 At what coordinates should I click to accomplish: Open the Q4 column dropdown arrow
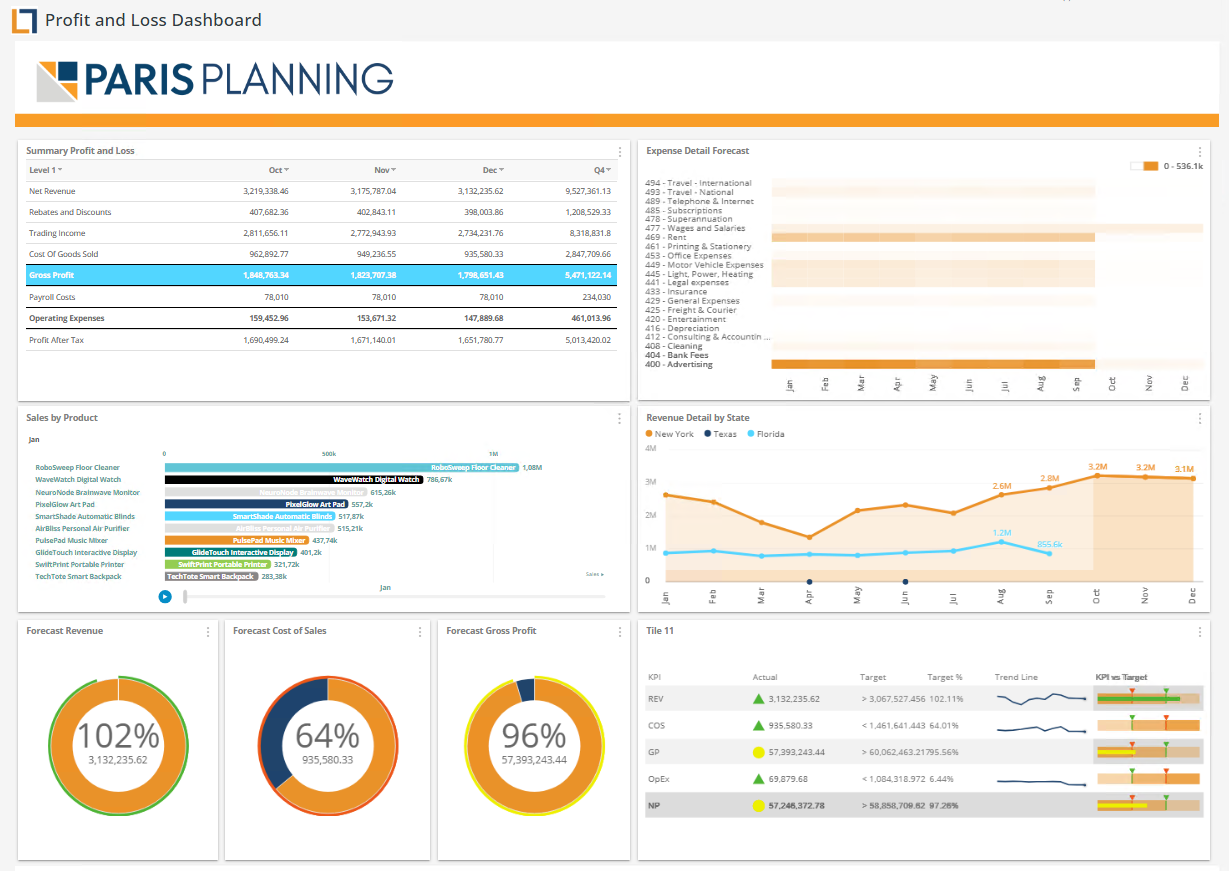[x=608, y=171]
